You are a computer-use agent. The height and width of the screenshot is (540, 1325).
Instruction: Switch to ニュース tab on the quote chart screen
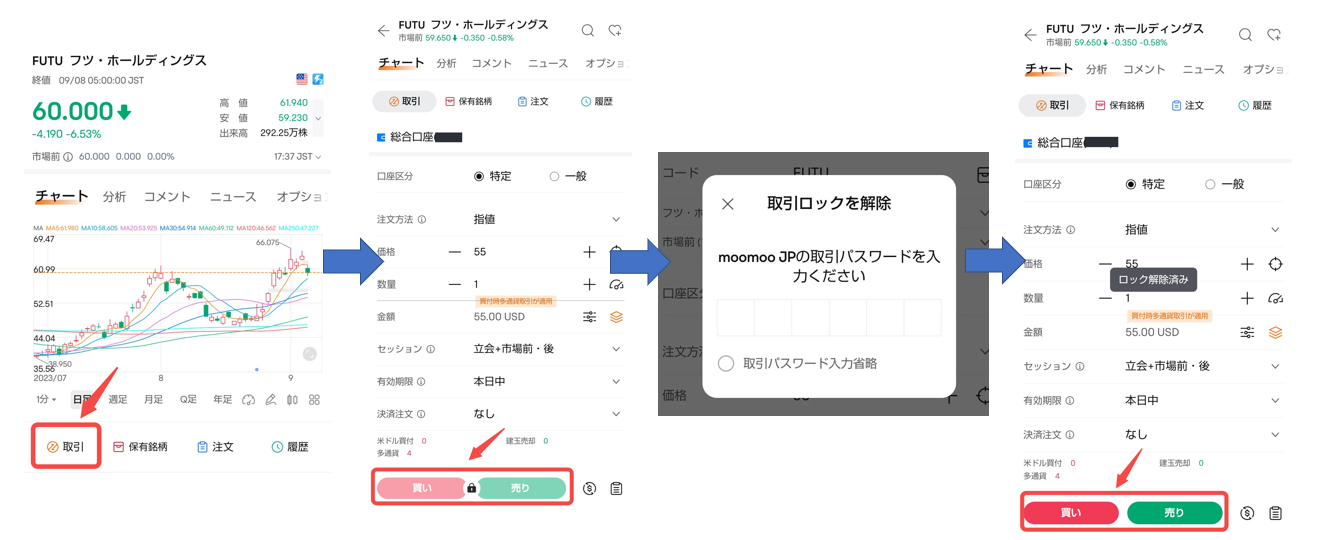pyautogui.click(x=233, y=197)
